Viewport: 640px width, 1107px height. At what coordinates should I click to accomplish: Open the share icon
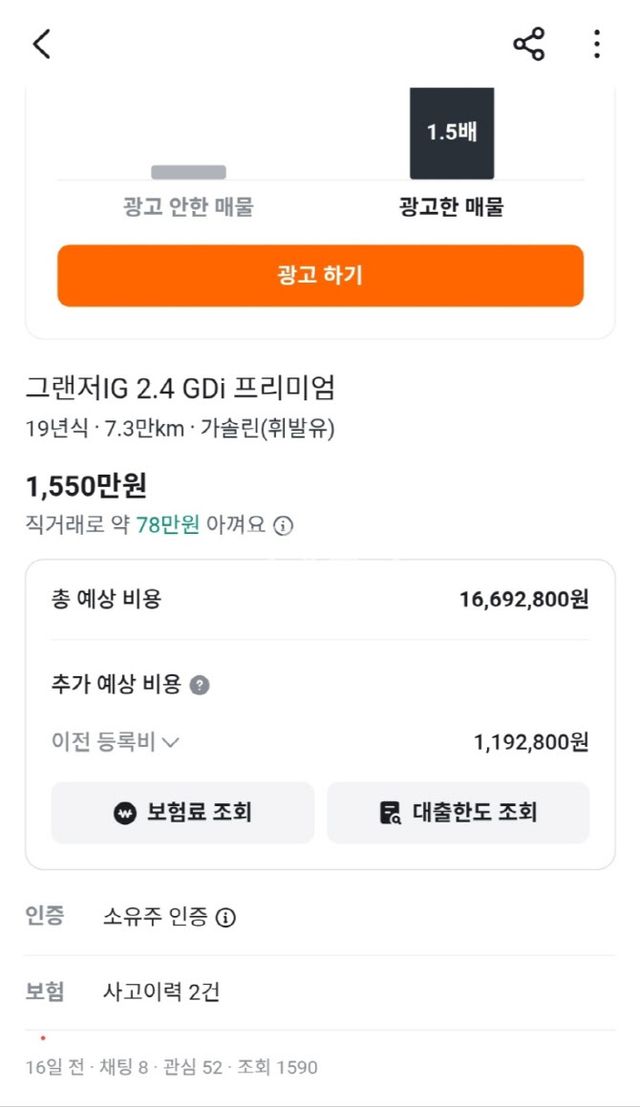(528, 44)
